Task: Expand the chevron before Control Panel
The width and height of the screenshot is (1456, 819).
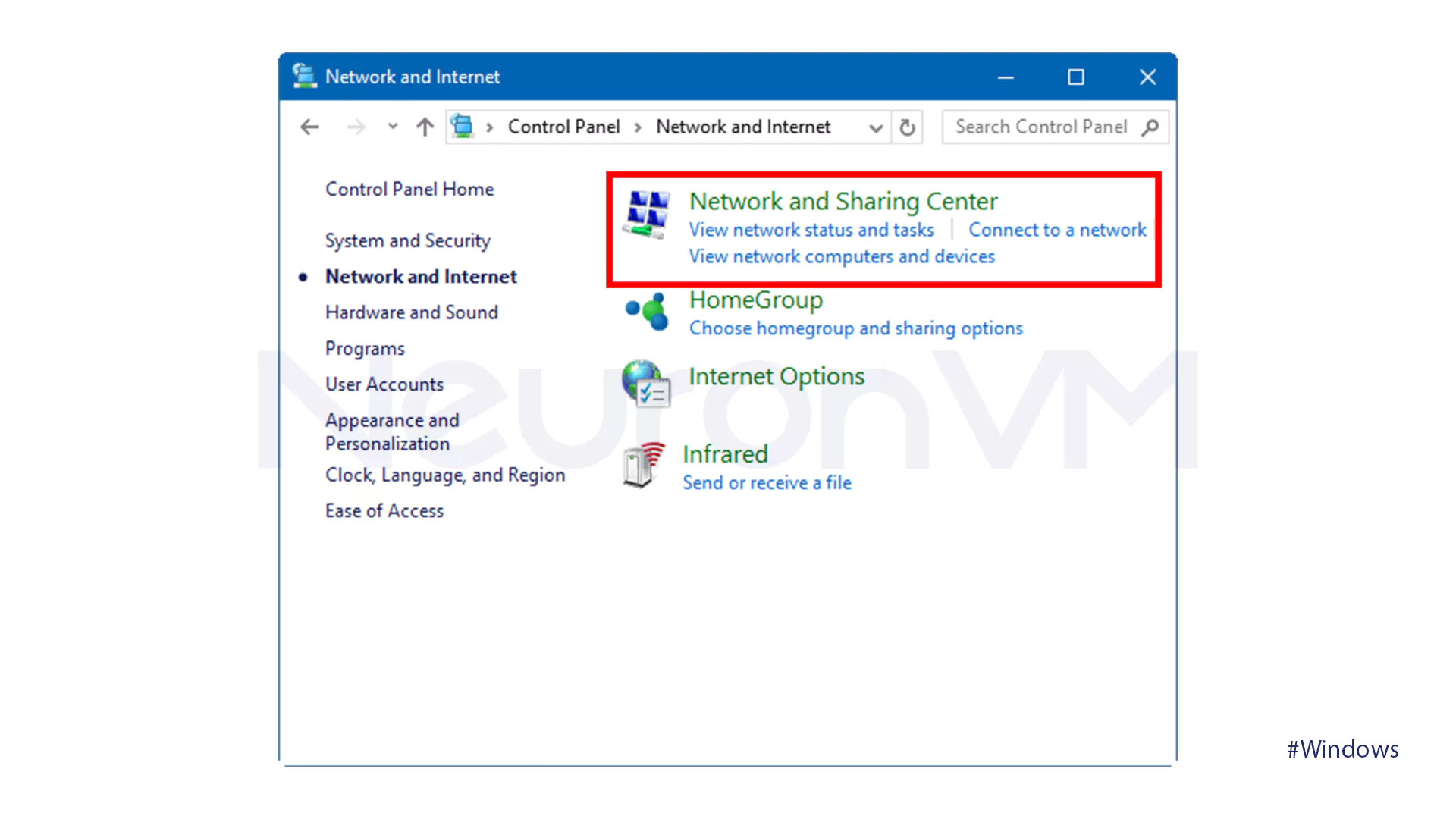Action: point(489,127)
